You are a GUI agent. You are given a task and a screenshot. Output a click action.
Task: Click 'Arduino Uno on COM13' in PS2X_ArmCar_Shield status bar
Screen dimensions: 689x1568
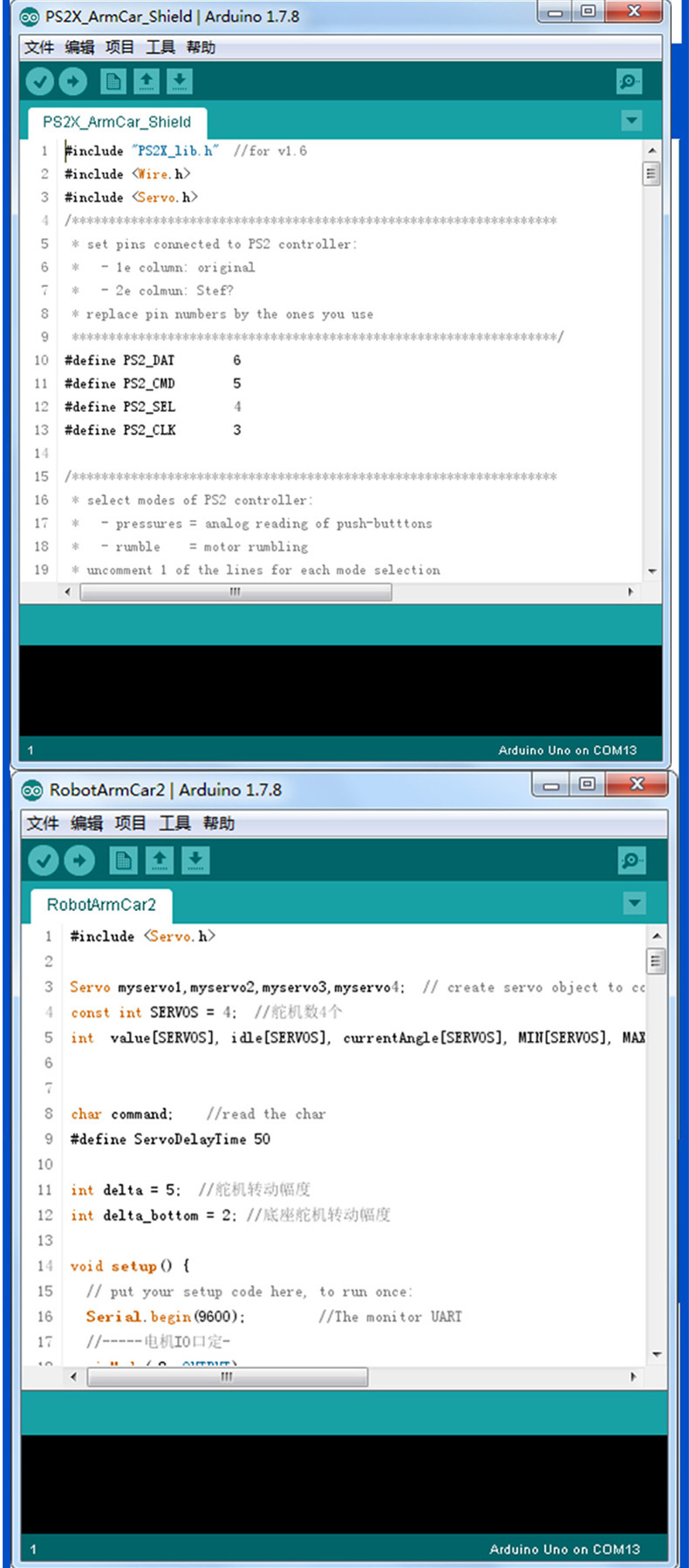pyautogui.click(x=567, y=750)
